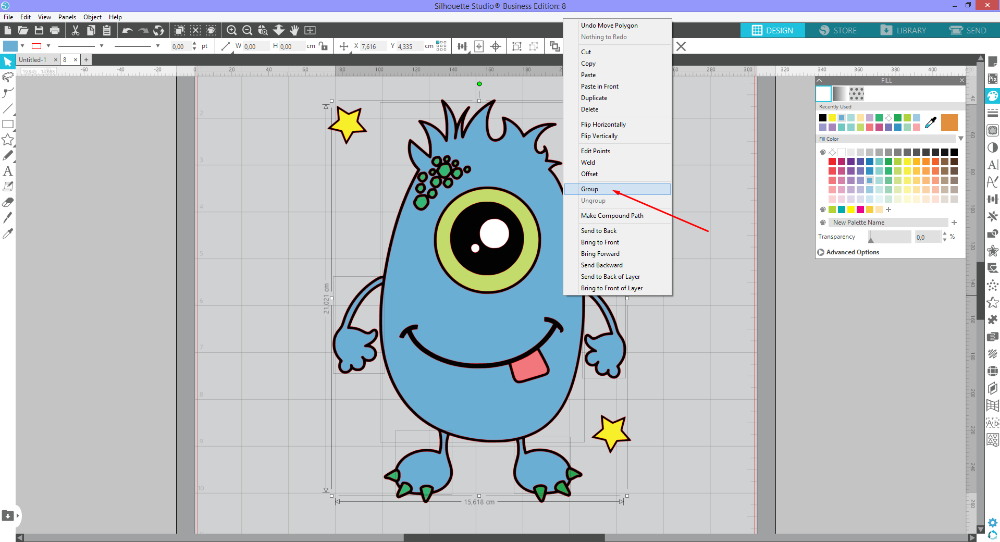Add a new document tab with plus button
Image resolution: width=1000 pixels, height=542 pixels.
click(86, 59)
